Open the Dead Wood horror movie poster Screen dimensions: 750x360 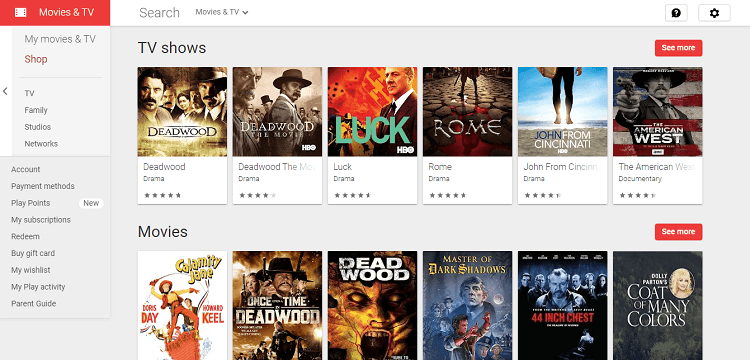pyautogui.click(x=372, y=305)
